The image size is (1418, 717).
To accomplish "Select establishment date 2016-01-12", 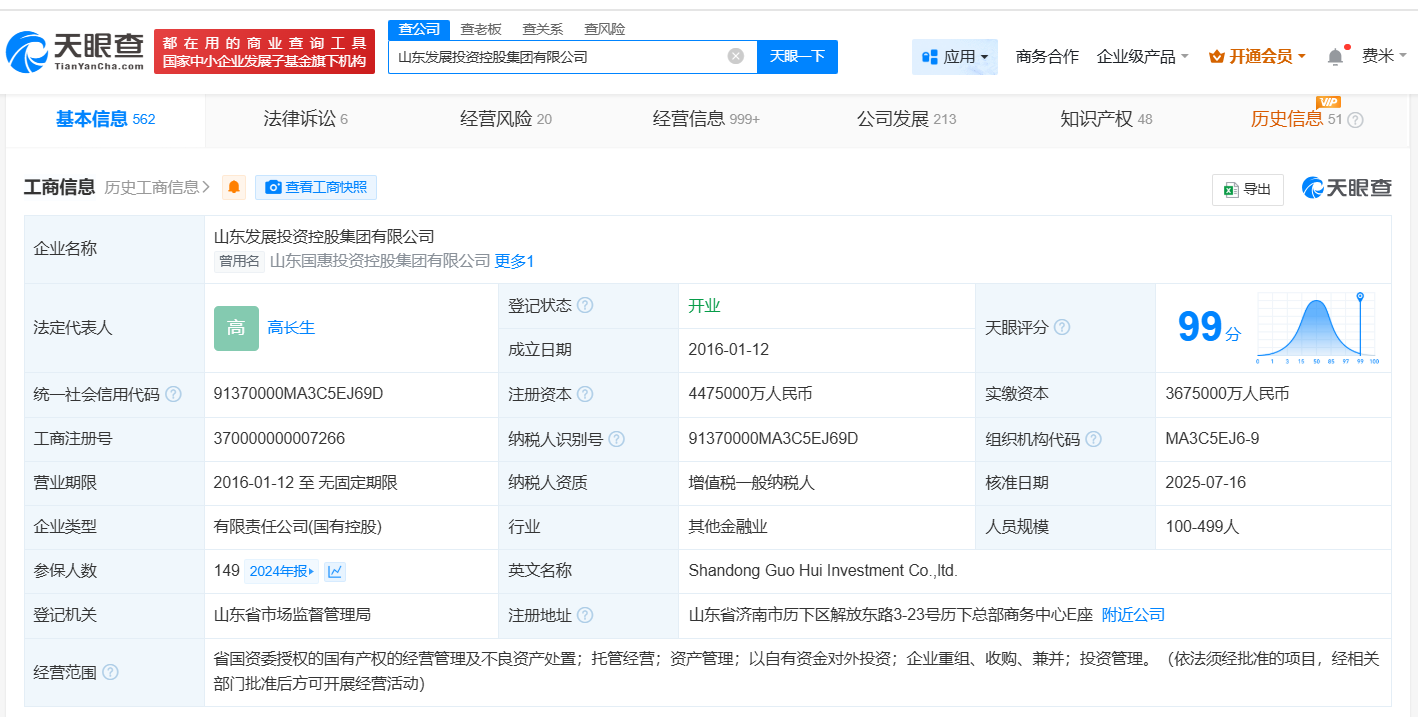I will [728, 350].
